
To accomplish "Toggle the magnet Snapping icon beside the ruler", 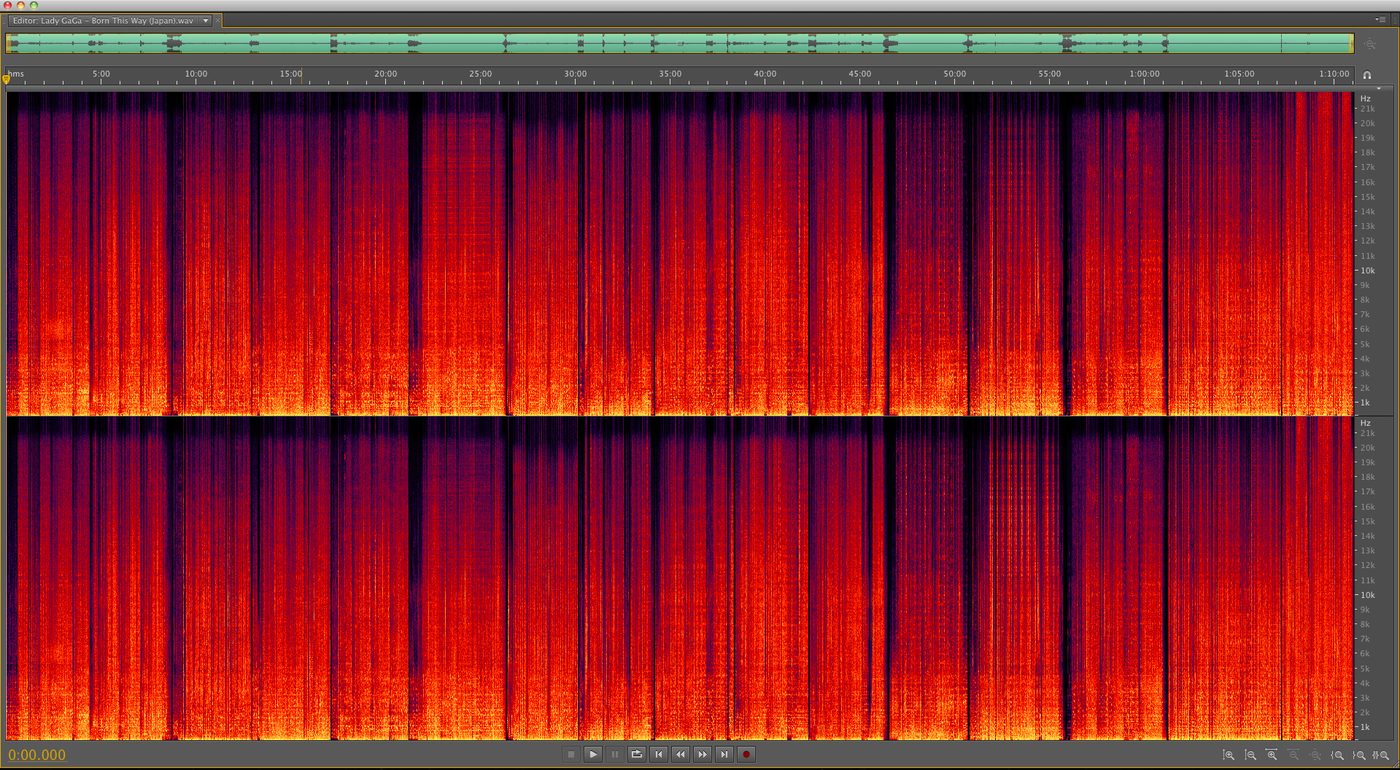I will click(1368, 75).
